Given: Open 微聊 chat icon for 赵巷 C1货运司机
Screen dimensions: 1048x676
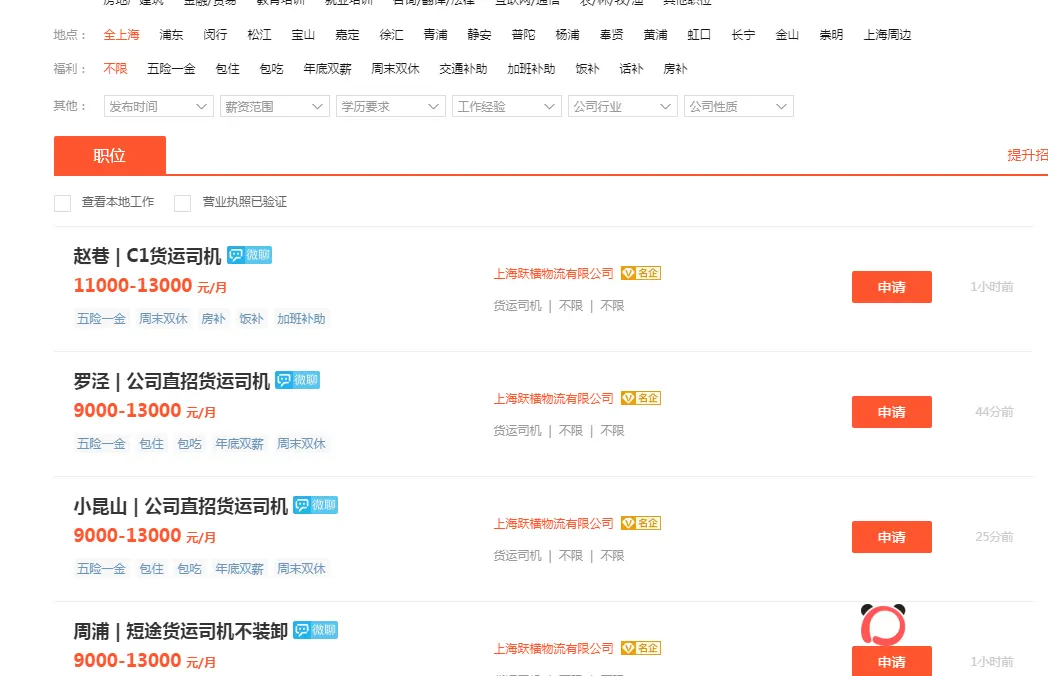Looking at the screenshot, I should pos(249,255).
